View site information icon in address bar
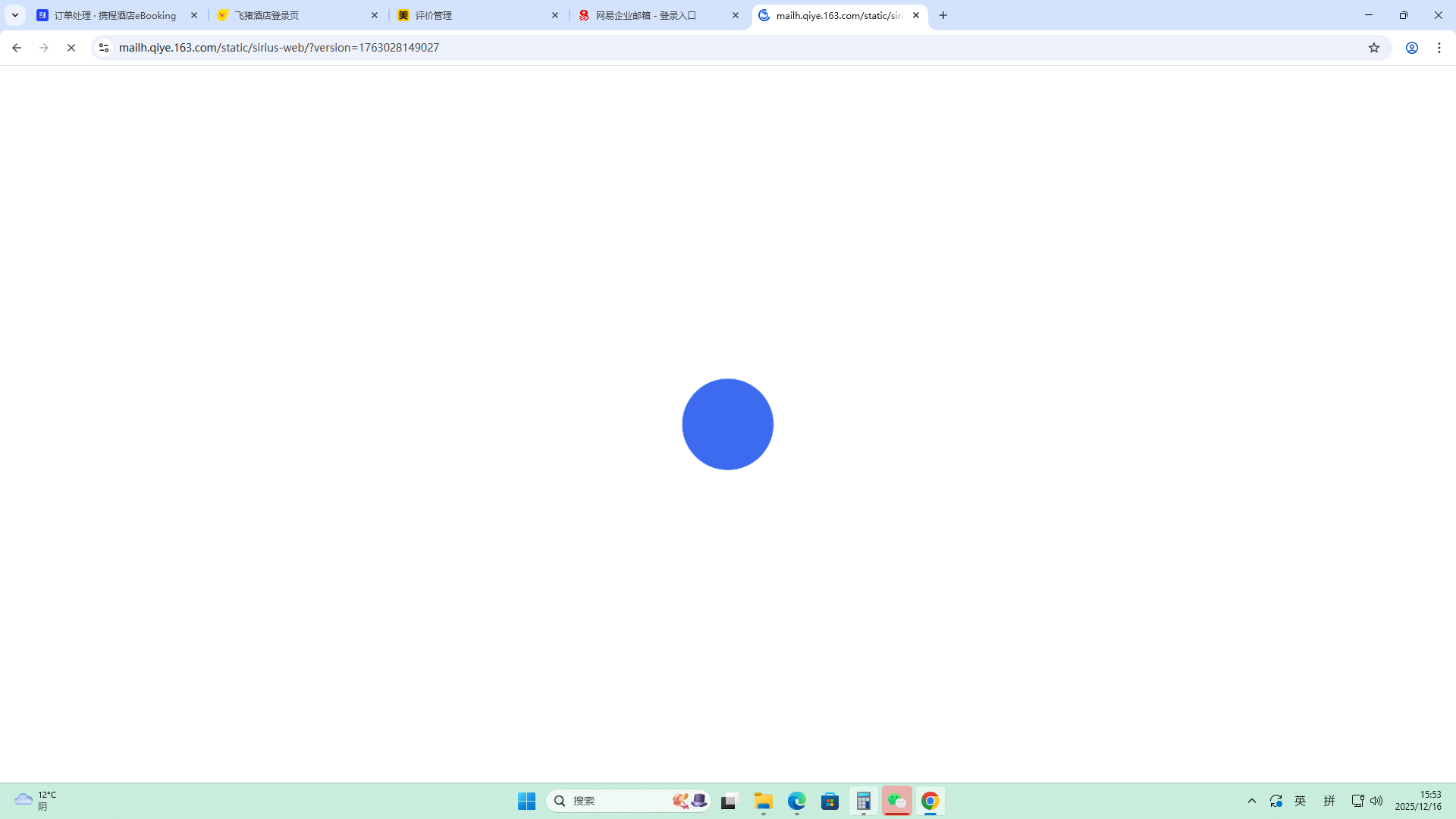Viewport: 1456px width, 819px height. pos(104,48)
